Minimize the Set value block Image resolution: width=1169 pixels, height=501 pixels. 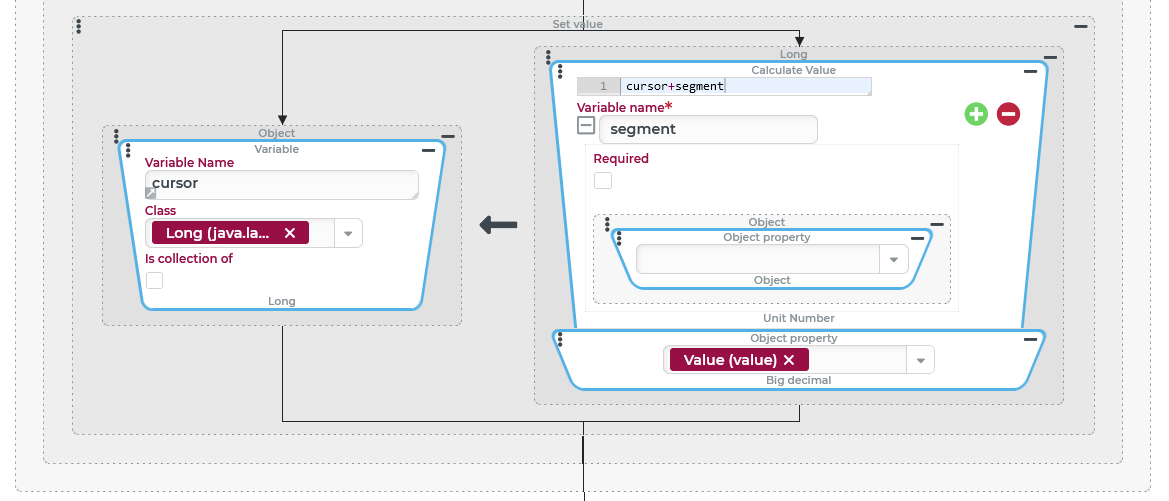point(1080,27)
